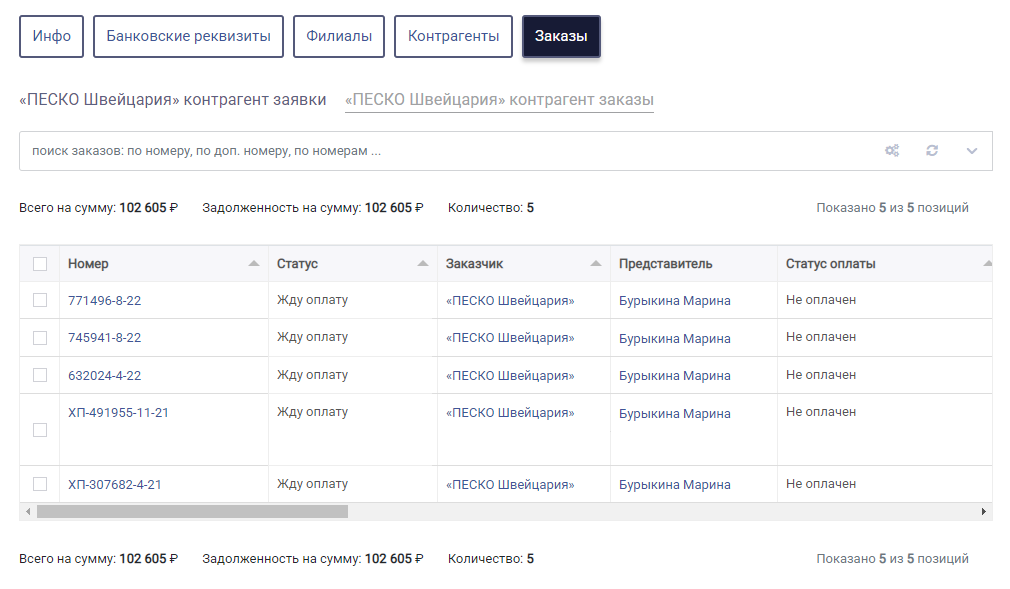Screen dimensions: 1010x589
Task: Open order link ХП-307682-4-21
Action: [x=115, y=485]
